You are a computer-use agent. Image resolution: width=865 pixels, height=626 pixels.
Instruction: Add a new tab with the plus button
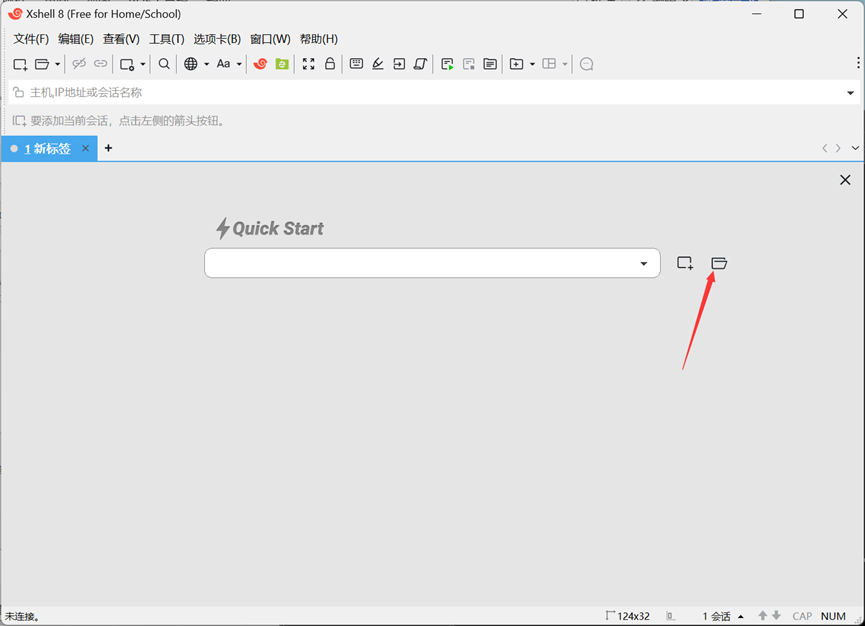[x=109, y=148]
